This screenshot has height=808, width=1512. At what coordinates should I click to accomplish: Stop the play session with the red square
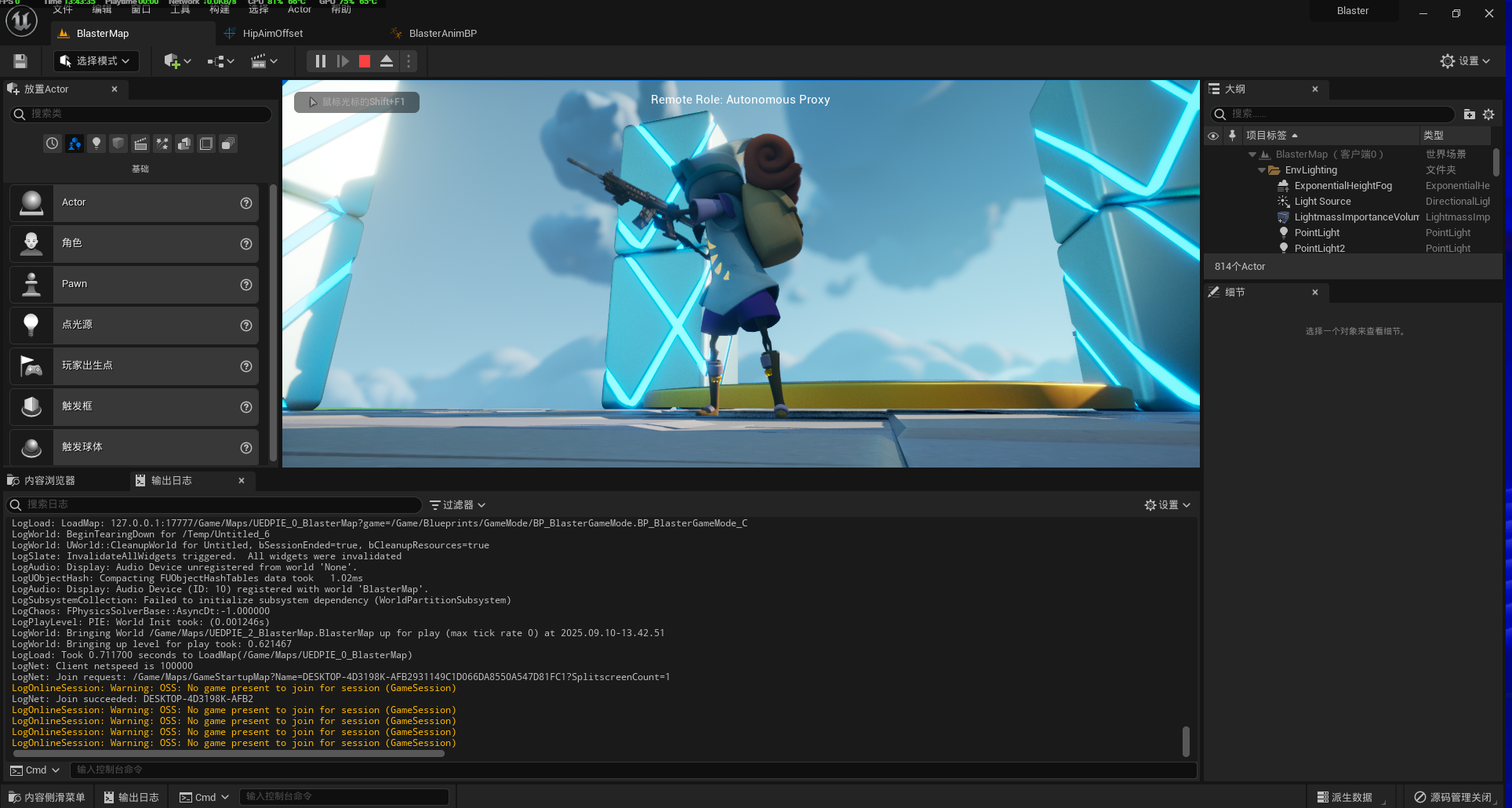[x=365, y=61]
